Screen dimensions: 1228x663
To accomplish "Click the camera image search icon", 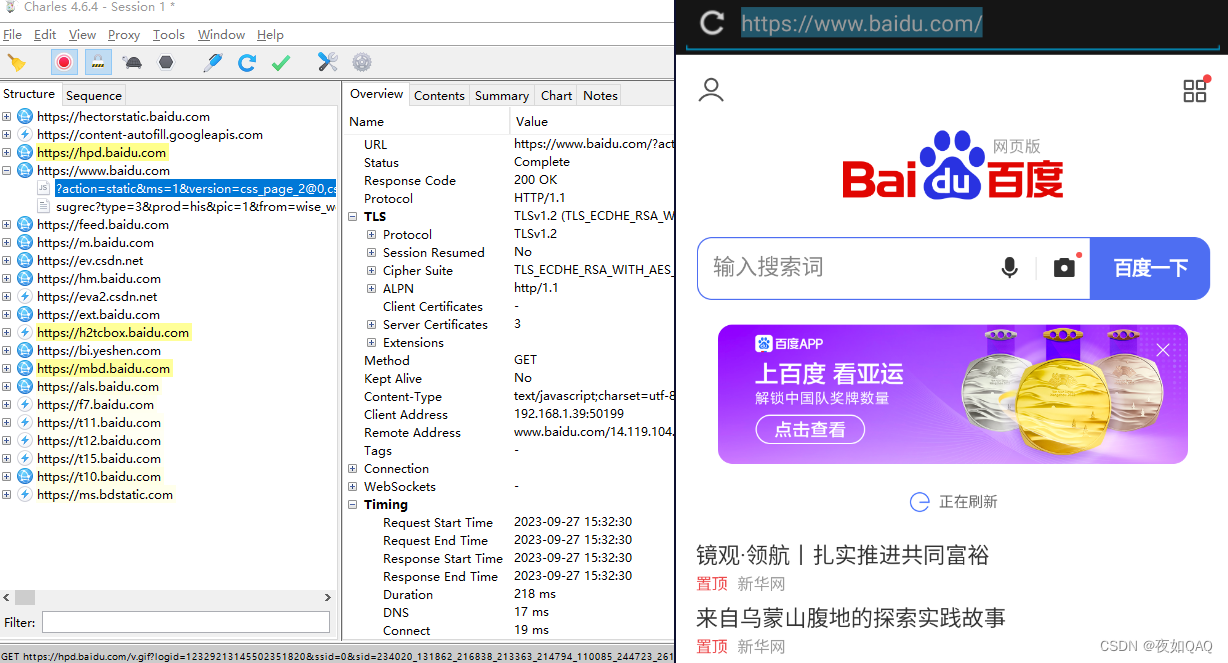I will click(1065, 267).
